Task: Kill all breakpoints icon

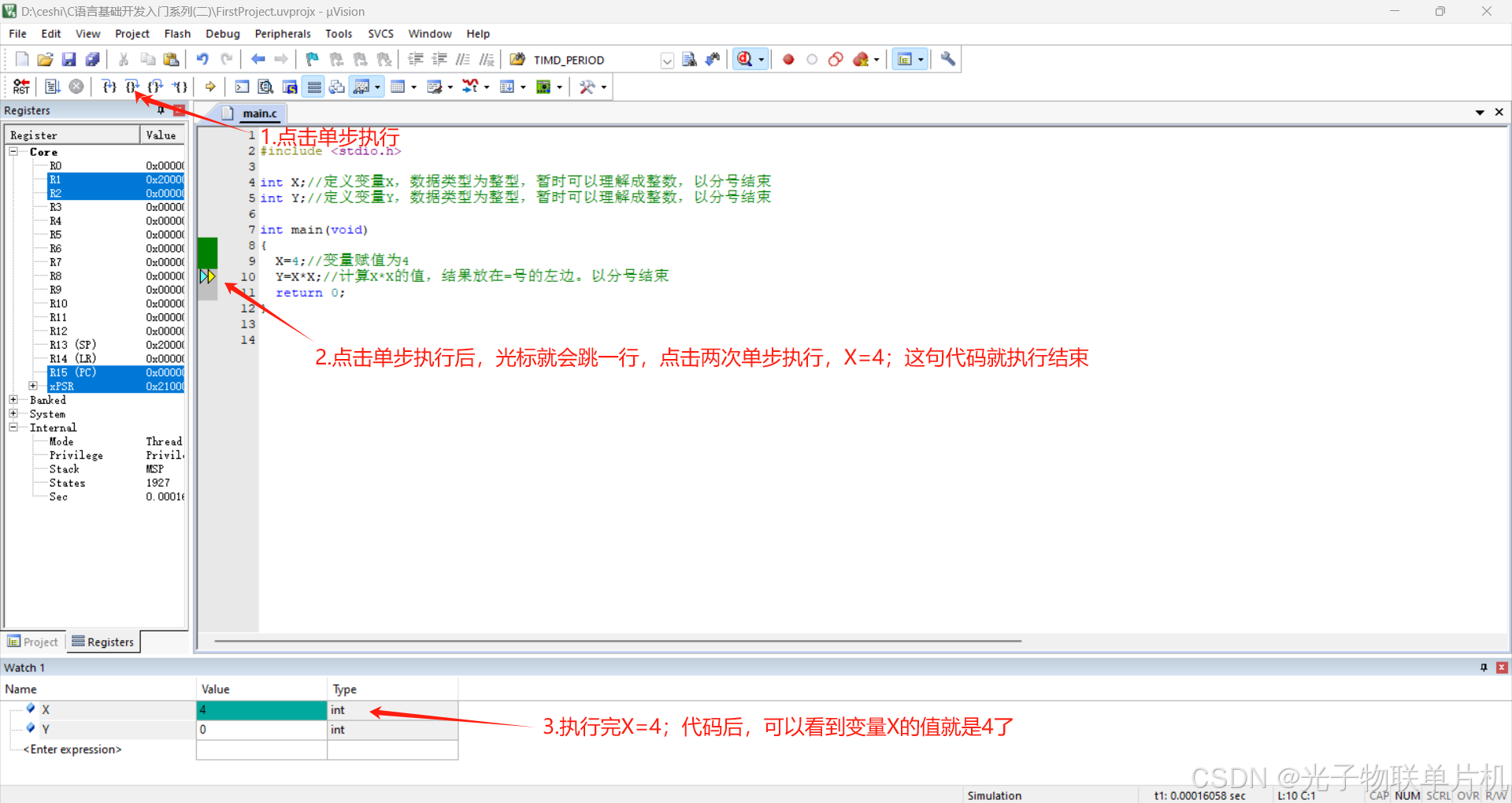Action: (x=861, y=59)
